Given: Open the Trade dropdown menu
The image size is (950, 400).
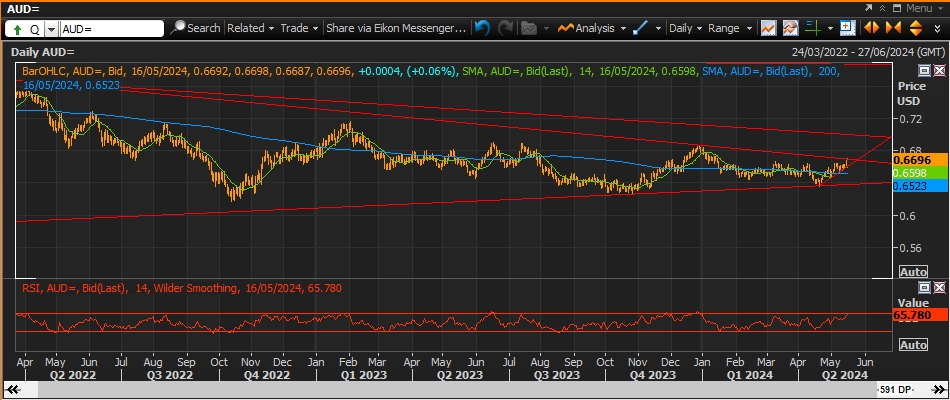Looking at the screenshot, I should [x=299, y=28].
